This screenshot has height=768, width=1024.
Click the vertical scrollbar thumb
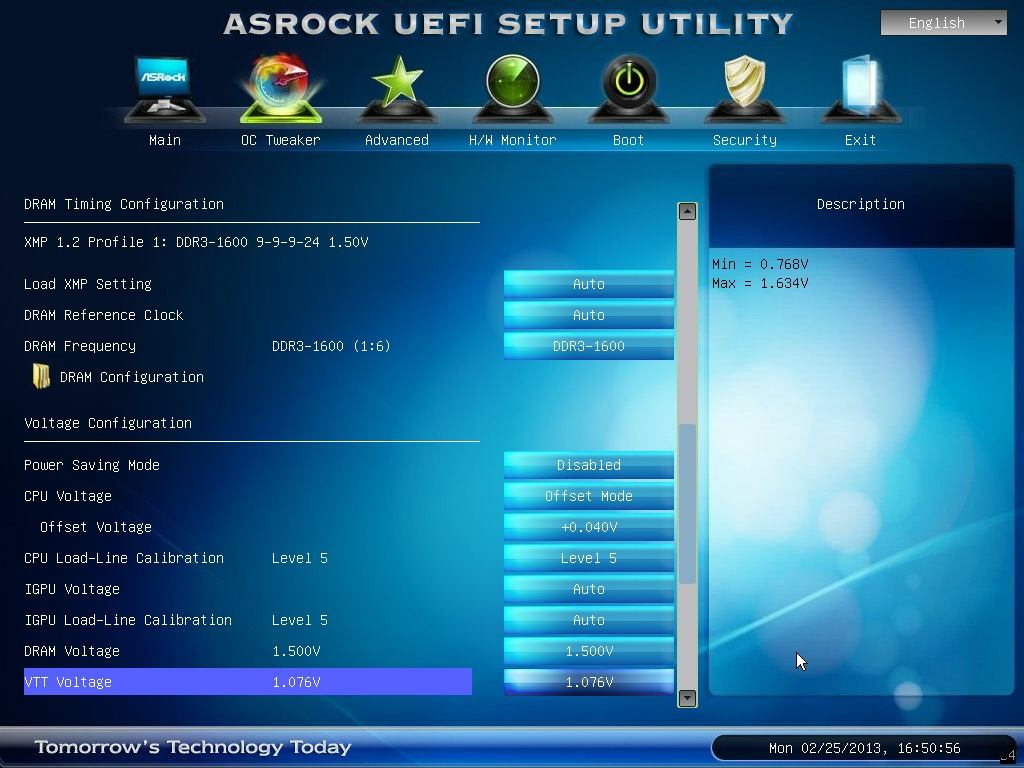click(x=687, y=504)
